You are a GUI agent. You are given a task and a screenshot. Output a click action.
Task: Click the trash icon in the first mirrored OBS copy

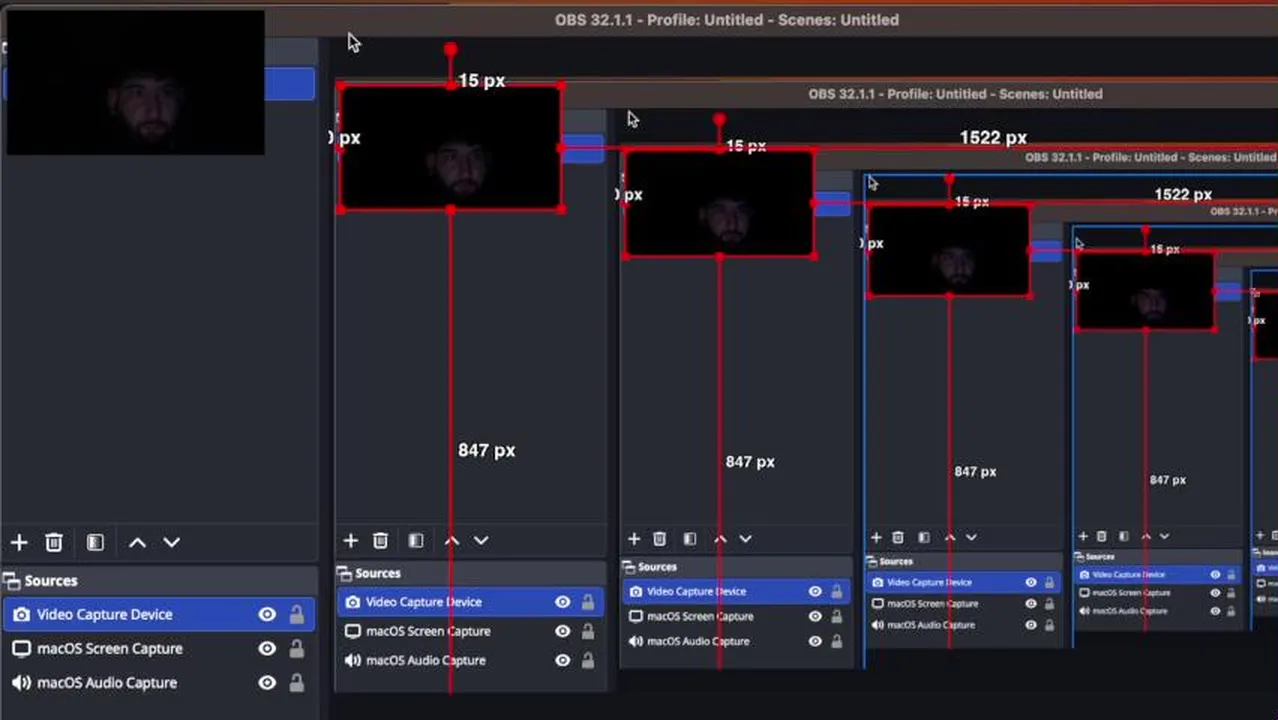tap(380, 541)
